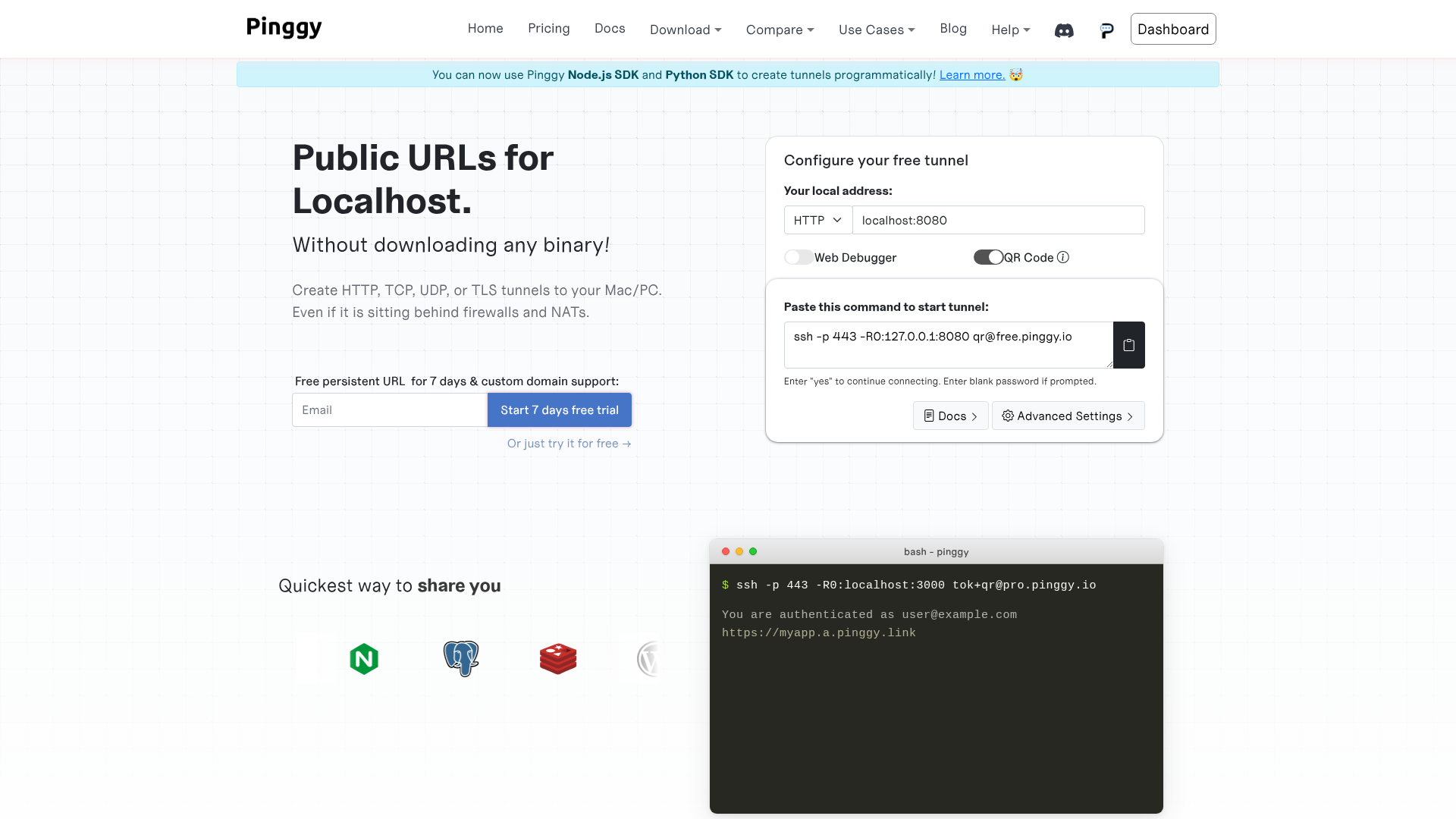Image resolution: width=1456 pixels, height=819 pixels.
Task: Select the PostgreSQL logo
Action: pyautogui.click(x=460, y=658)
